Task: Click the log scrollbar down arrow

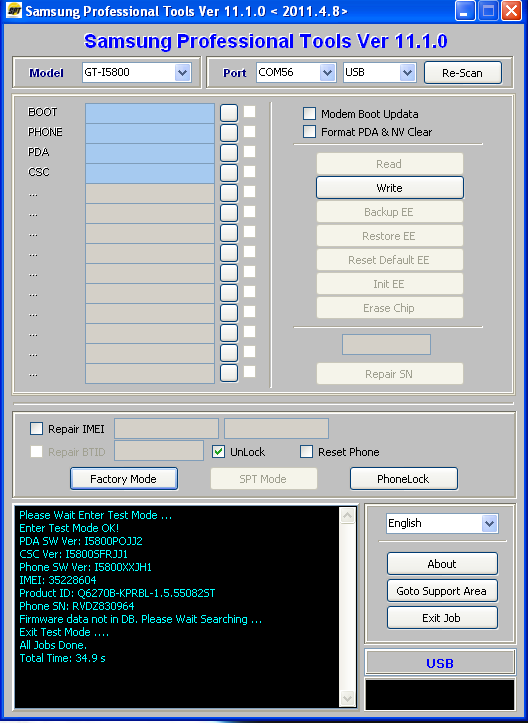Action: pos(348,697)
